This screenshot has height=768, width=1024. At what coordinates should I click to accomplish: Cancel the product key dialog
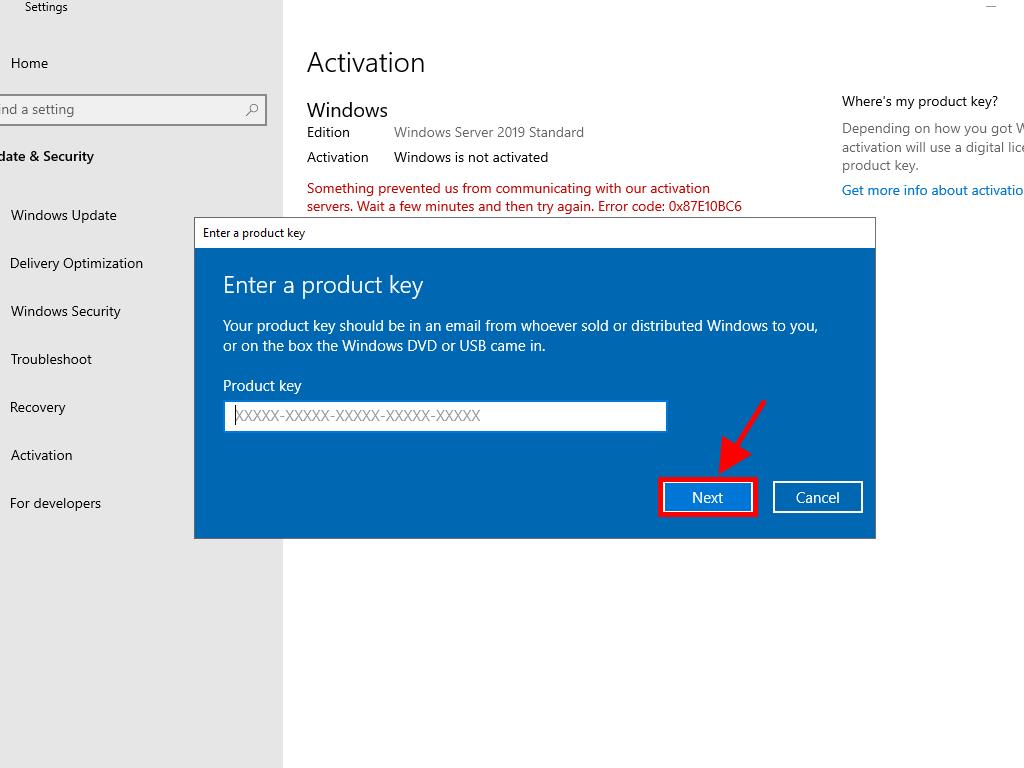click(818, 498)
